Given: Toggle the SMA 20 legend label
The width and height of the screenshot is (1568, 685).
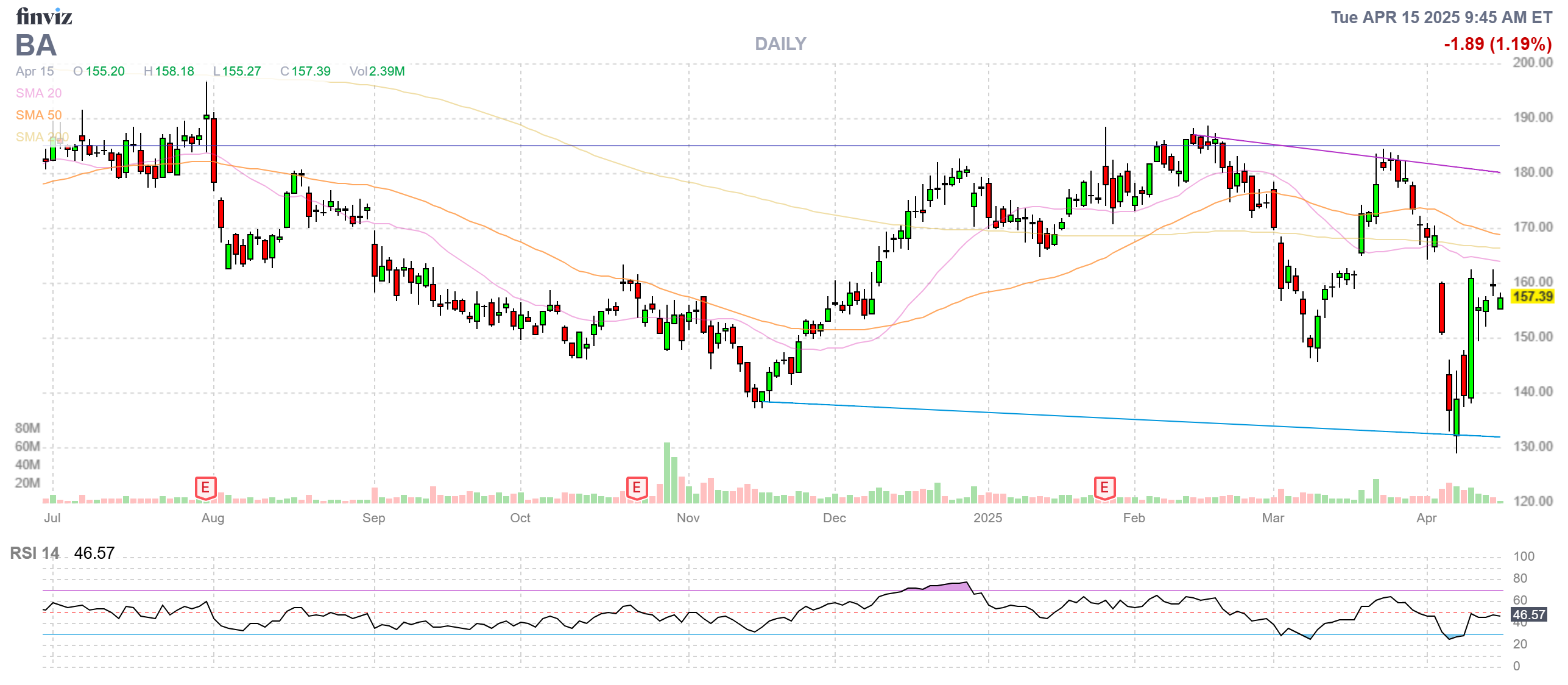Looking at the screenshot, I should pyautogui.click(x=38, y=93).
